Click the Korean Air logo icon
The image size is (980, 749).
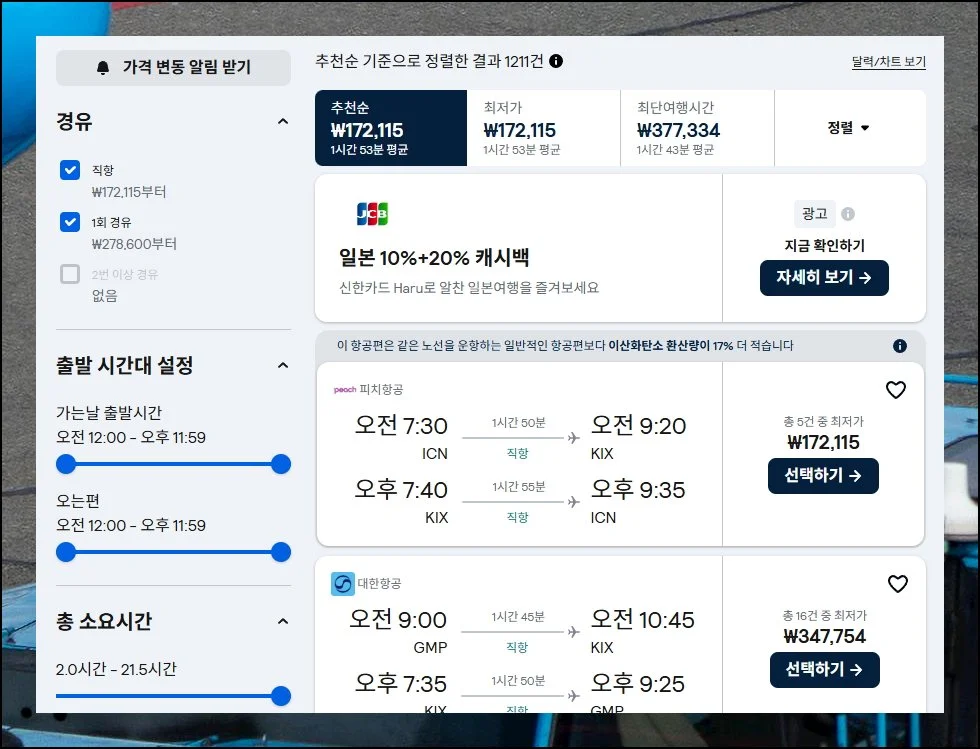pyautogui.click(x=343, y=584)
